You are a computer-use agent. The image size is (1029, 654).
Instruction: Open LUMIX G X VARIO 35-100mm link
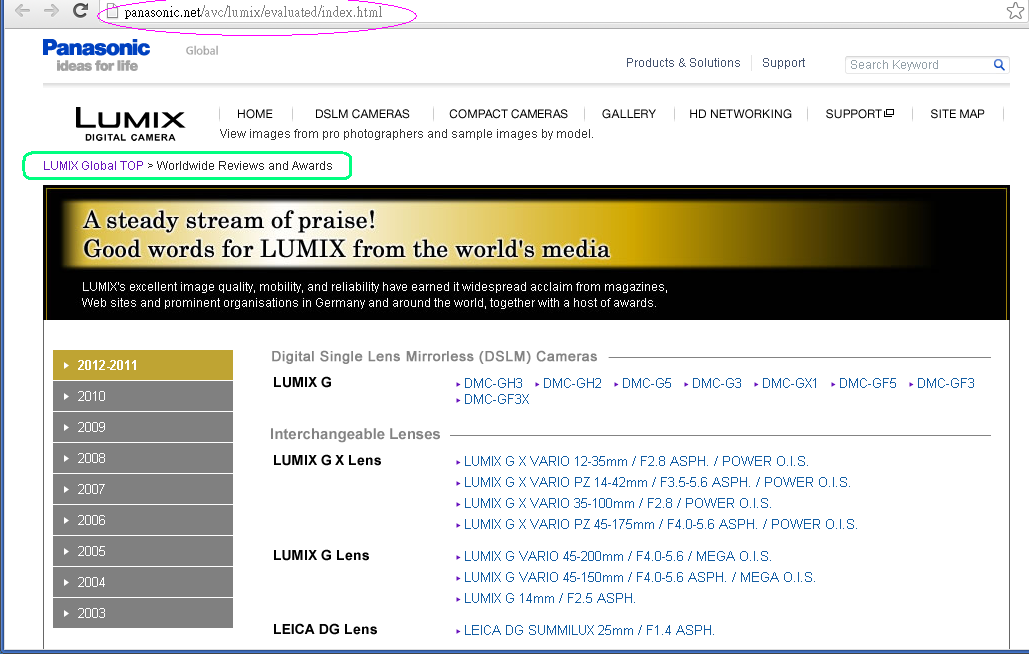[618, 503]
